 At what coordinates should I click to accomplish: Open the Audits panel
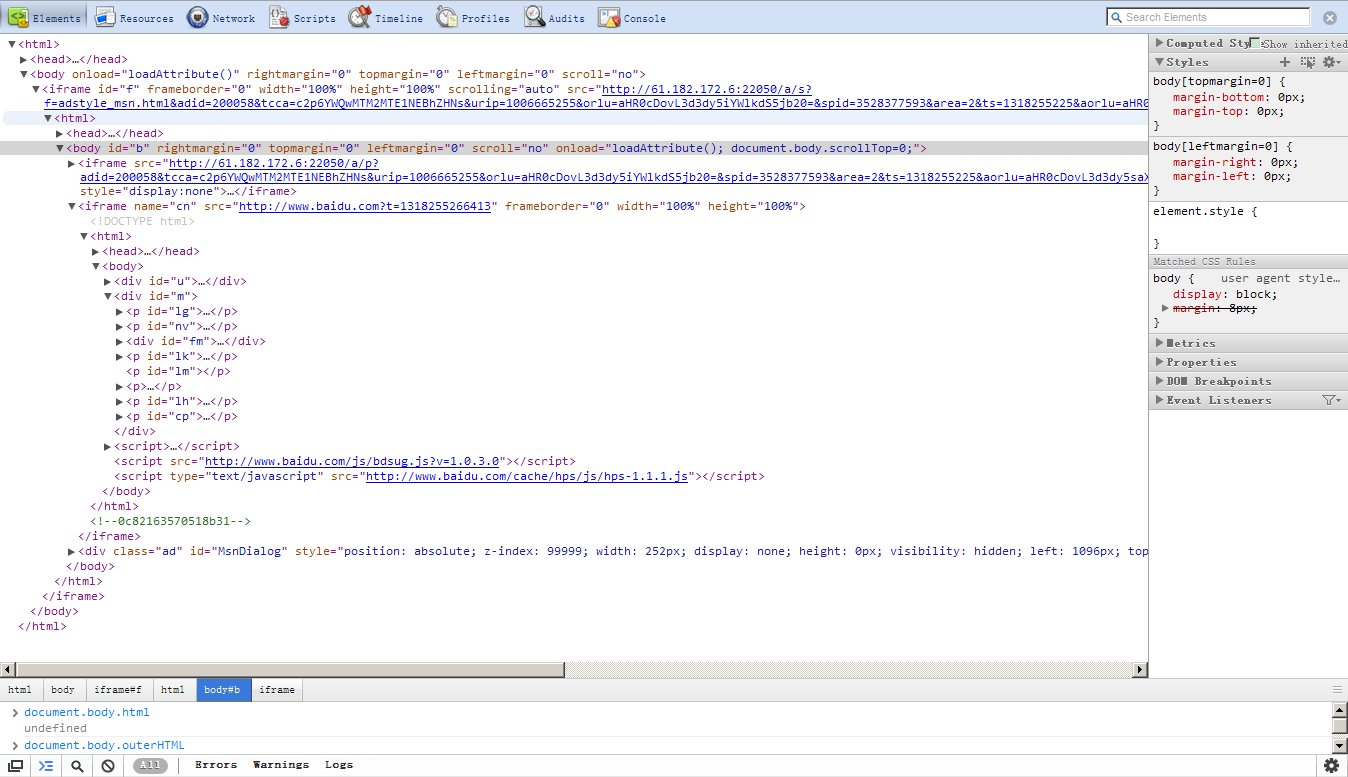coord(556,17)
